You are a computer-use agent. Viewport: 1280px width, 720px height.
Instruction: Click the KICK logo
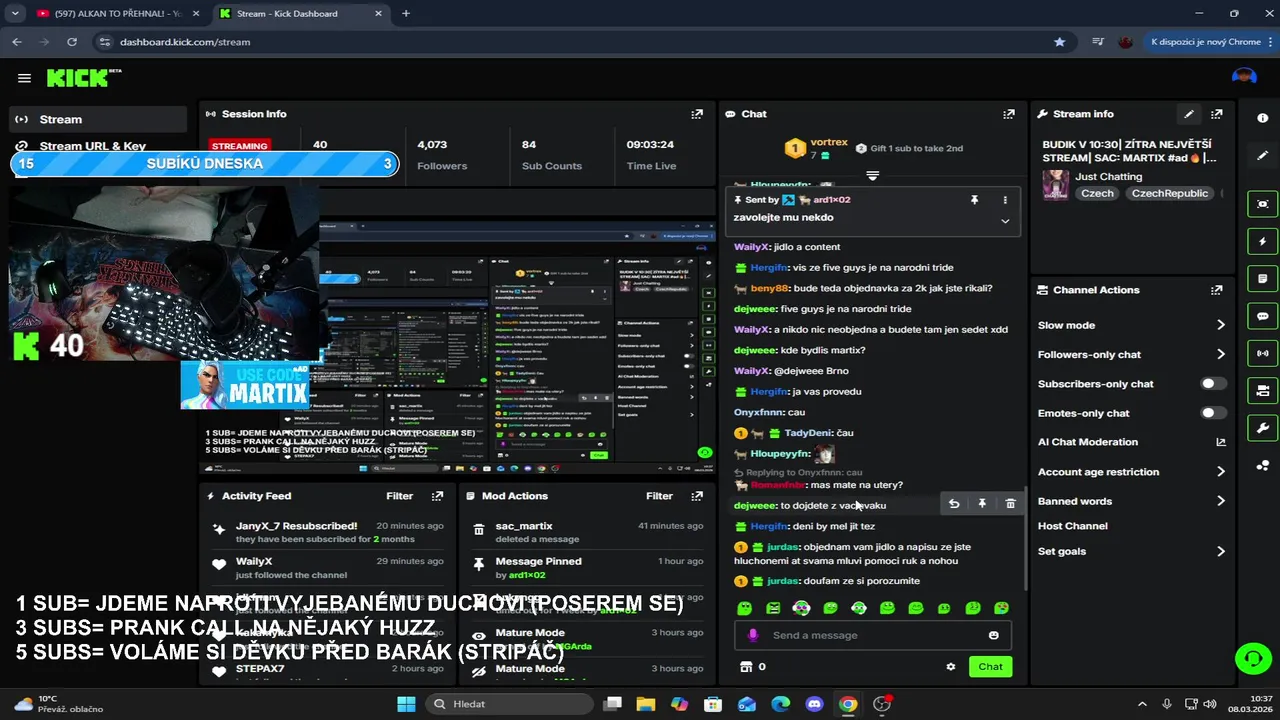(x=84, y=78)
